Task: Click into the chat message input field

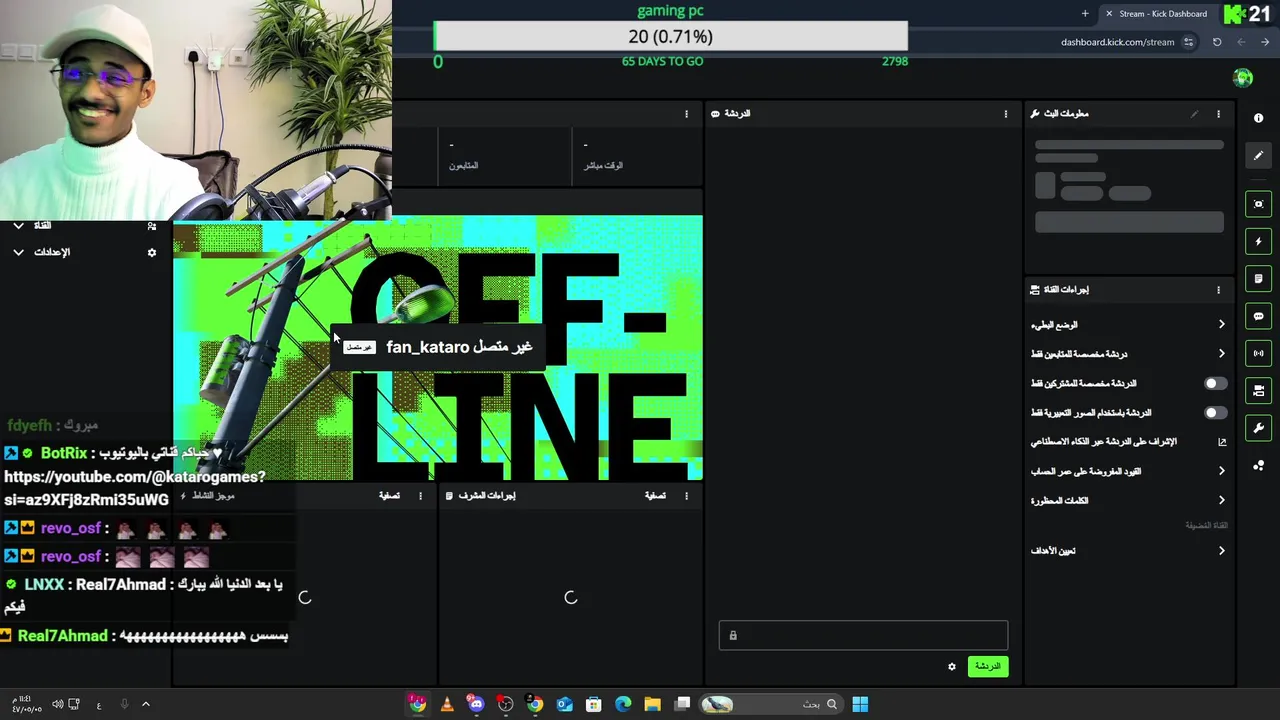Action: pyautogui.click(x=863, y=635)
